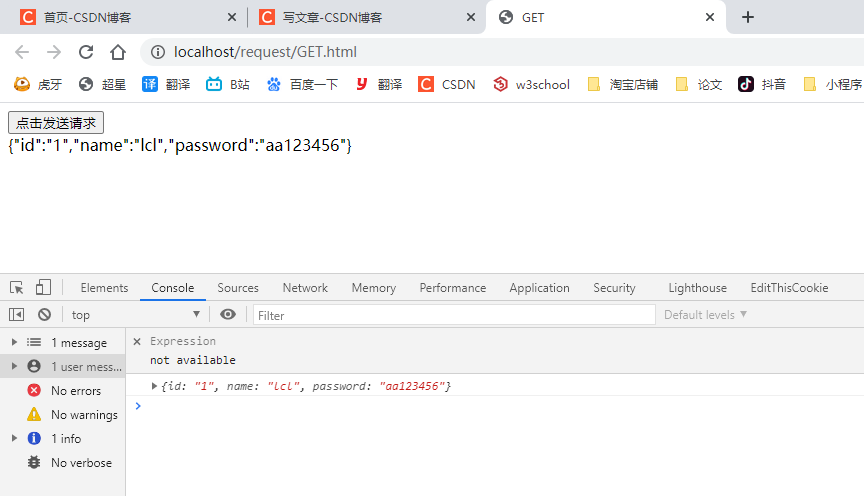Open the Performance DevTools tab
Viewport: 864px width, 496px height.
[453, 288]
